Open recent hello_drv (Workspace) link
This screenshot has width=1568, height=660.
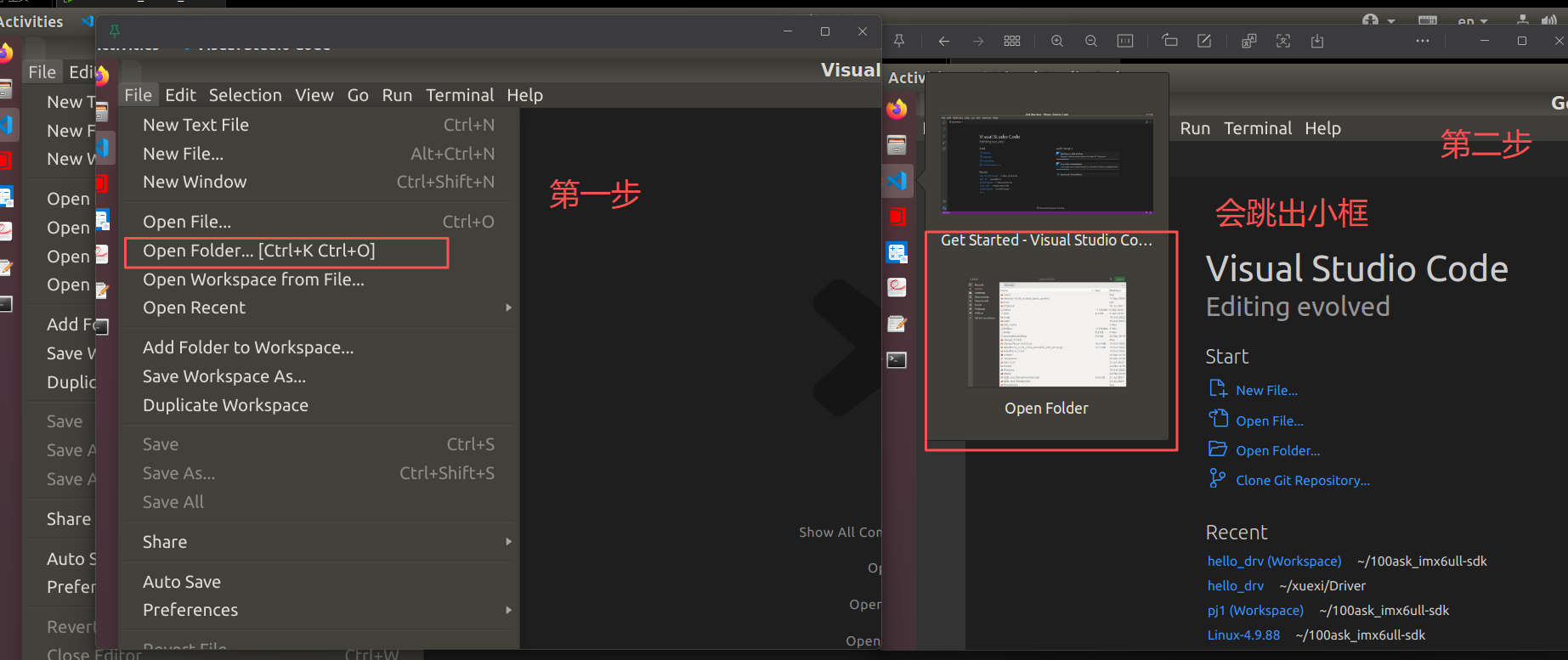(1274, 561)
